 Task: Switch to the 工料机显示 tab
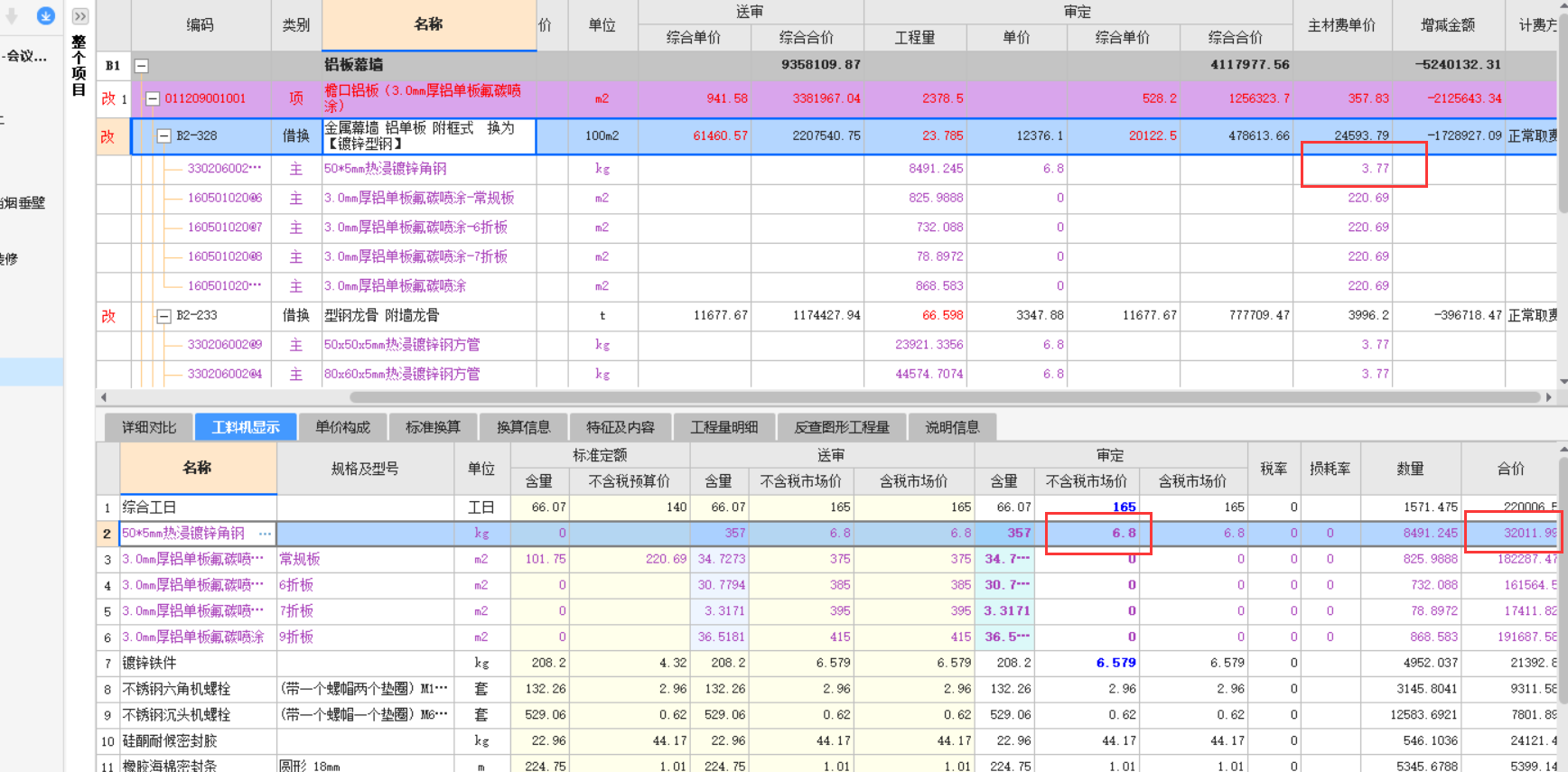click(246, 427)
